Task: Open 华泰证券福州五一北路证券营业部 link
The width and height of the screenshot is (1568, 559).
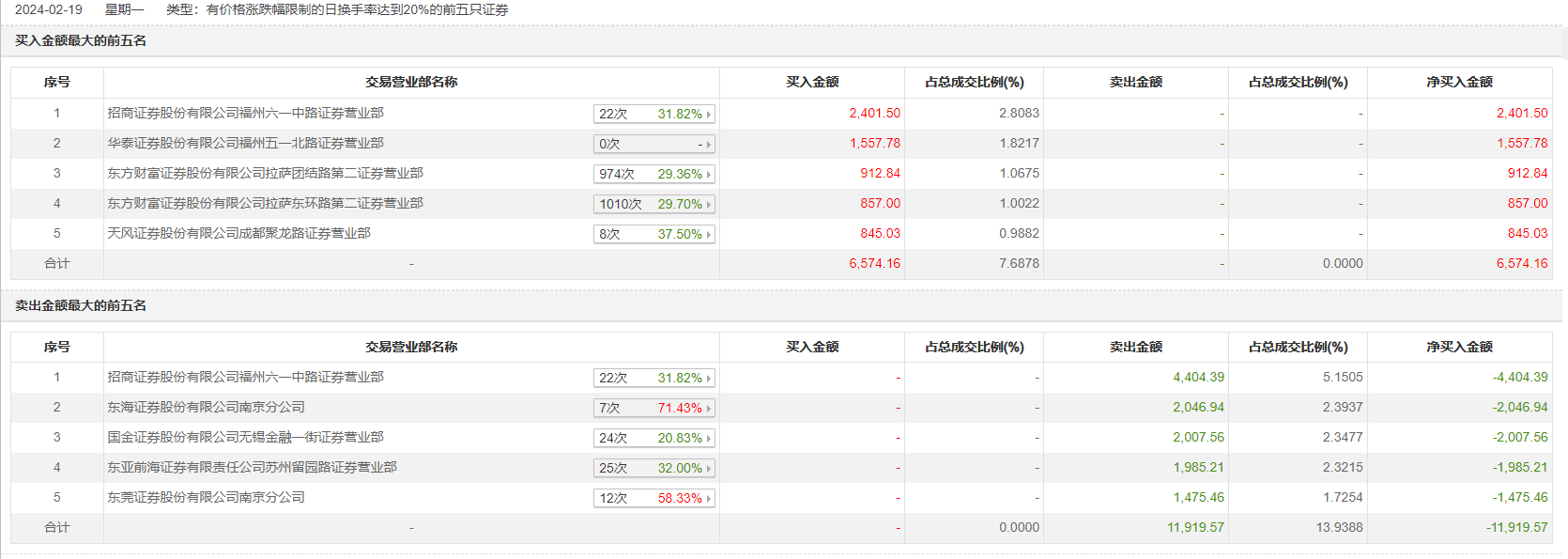Action: click(x=245, y=143)
